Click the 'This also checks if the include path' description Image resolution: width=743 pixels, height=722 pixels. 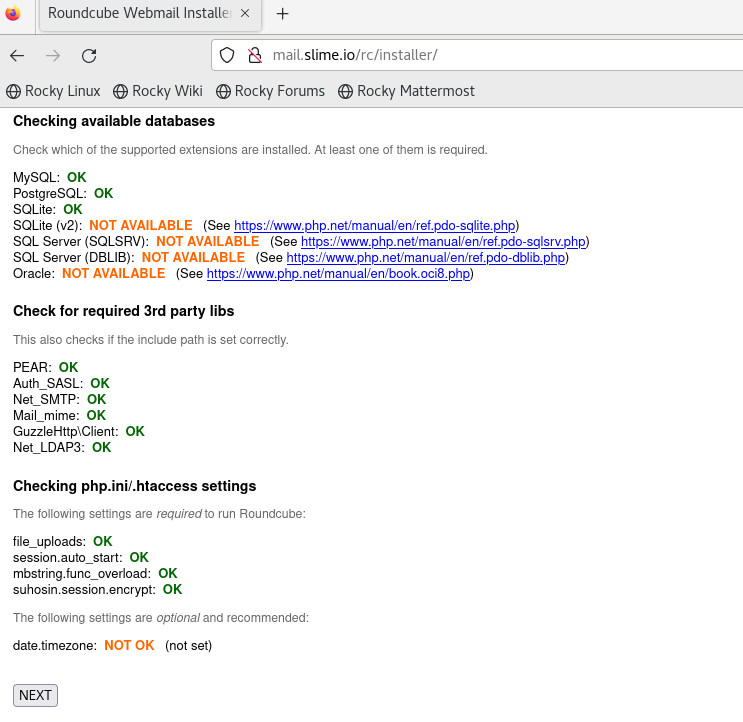(x=151, y=340)
